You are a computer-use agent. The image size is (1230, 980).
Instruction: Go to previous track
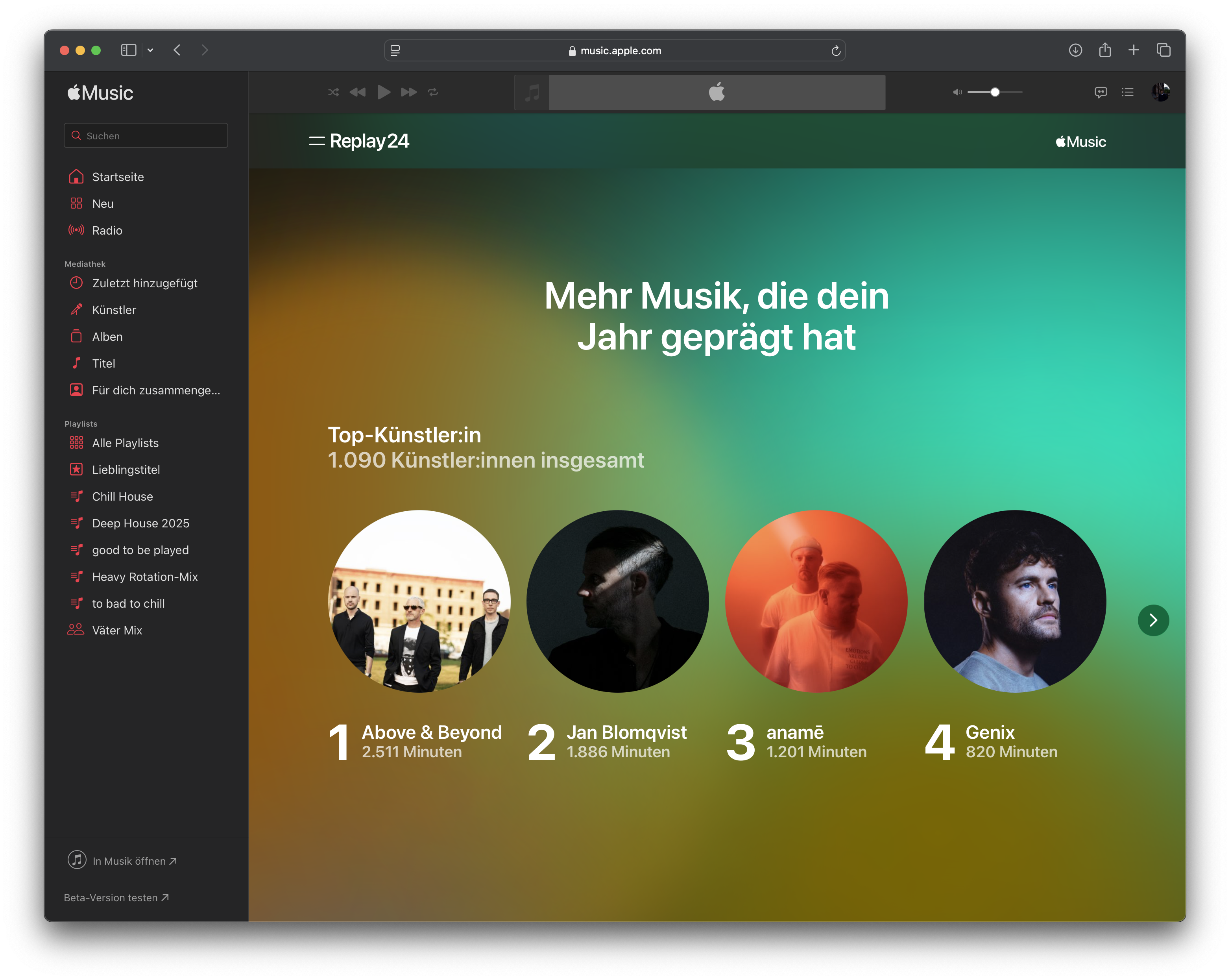click(x=358, y=92)
